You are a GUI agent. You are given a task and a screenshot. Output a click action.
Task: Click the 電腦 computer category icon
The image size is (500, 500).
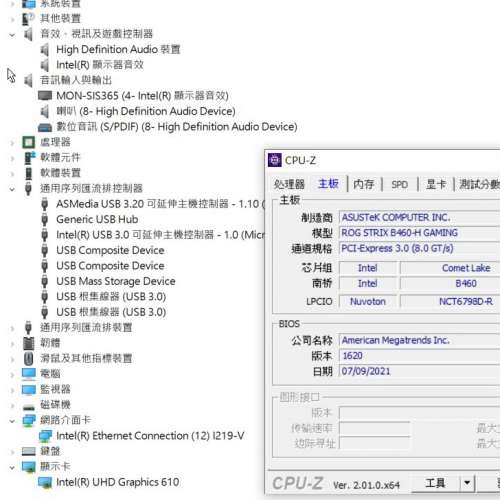point(29,374)
